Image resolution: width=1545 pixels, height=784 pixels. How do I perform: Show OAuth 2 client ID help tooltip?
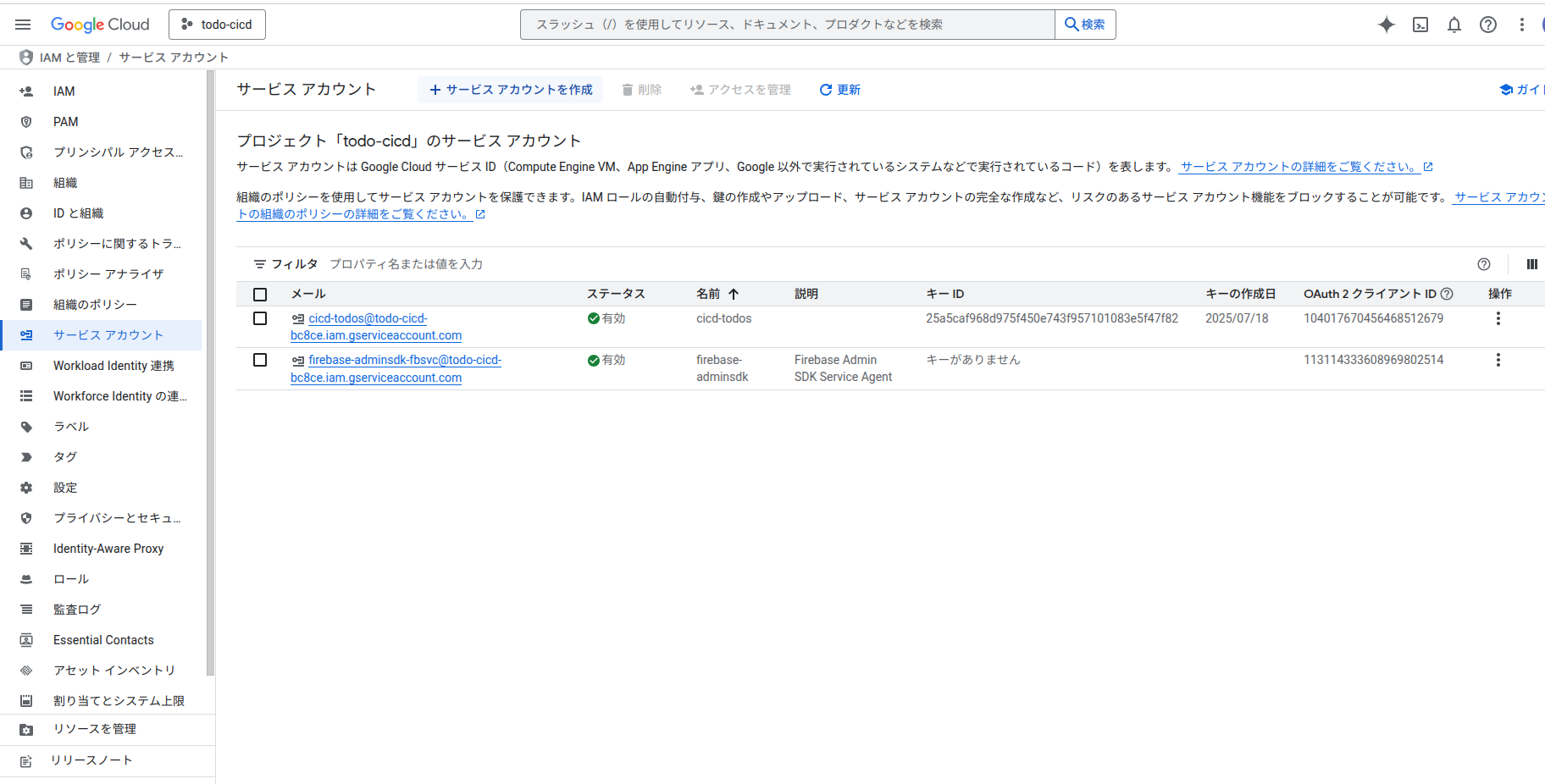click(1447, 294)
